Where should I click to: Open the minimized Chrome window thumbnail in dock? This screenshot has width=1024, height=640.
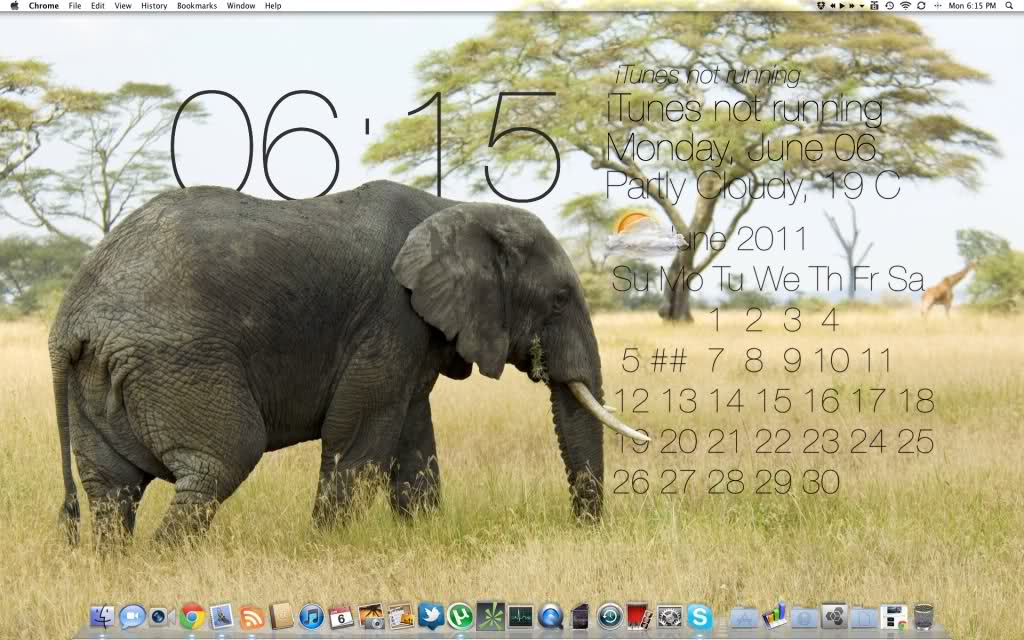point(893,617)
